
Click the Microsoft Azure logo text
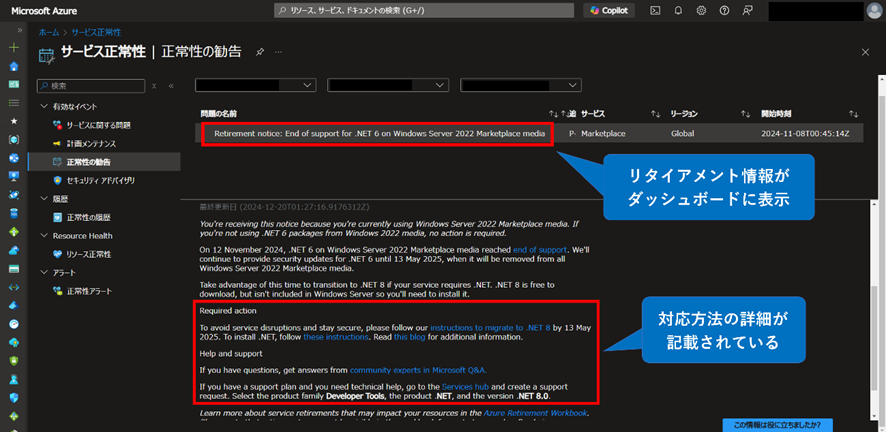click(45, 11)
